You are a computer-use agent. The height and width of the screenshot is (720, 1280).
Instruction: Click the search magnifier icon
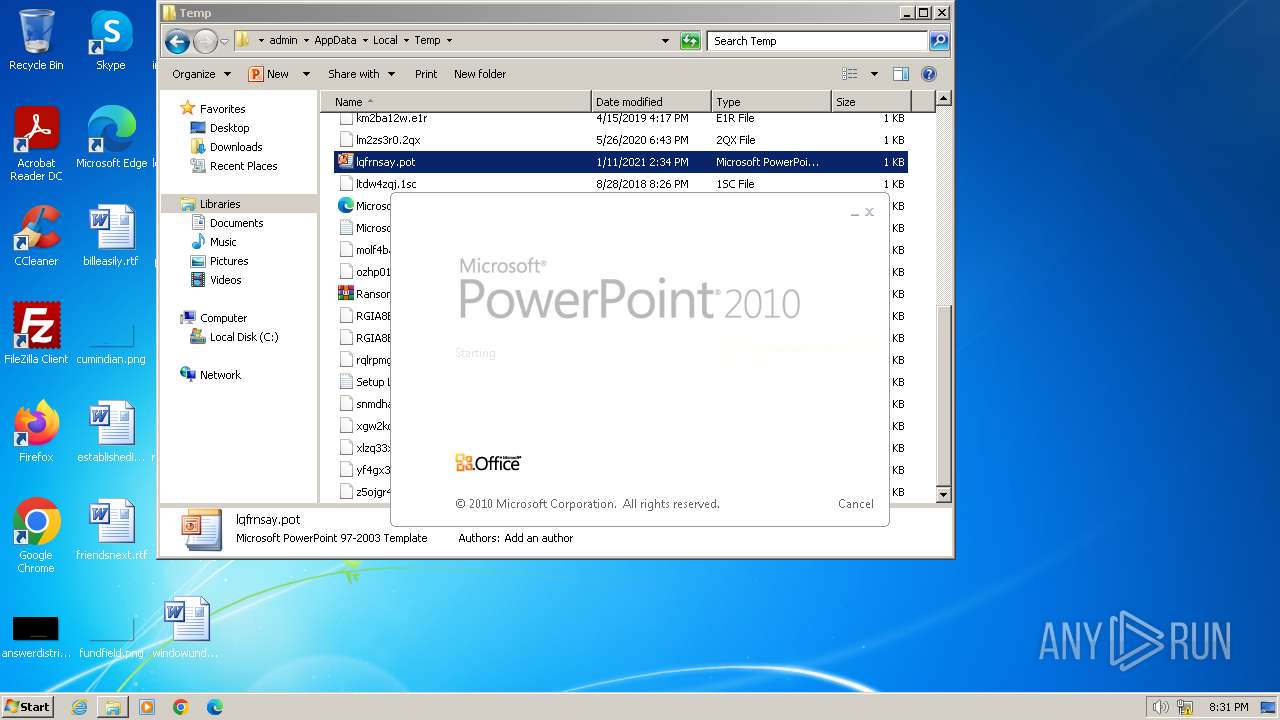tap(938, 41)
